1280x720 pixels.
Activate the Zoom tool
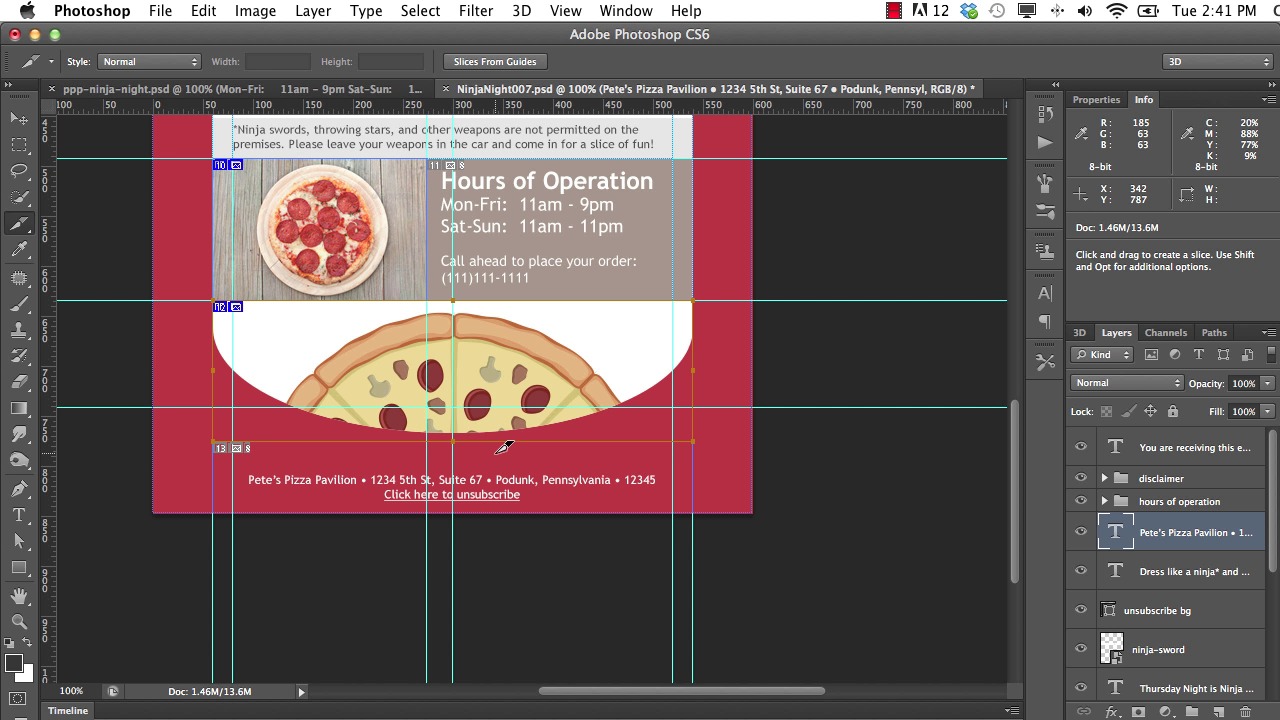point(19,621)
